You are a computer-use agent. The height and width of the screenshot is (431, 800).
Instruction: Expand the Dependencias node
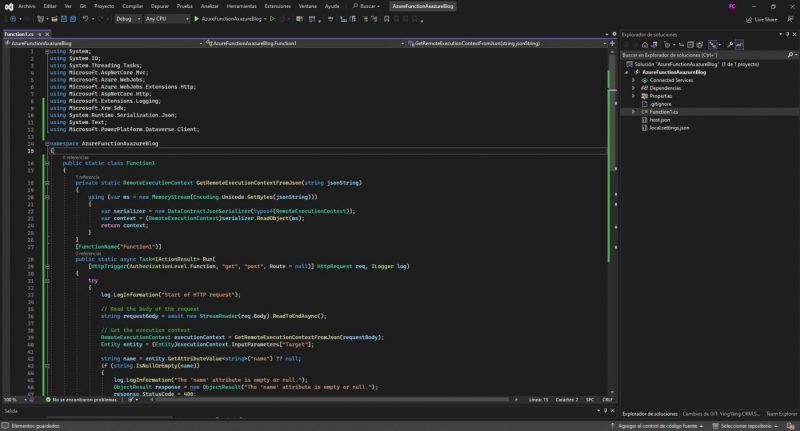click(634, 88)
